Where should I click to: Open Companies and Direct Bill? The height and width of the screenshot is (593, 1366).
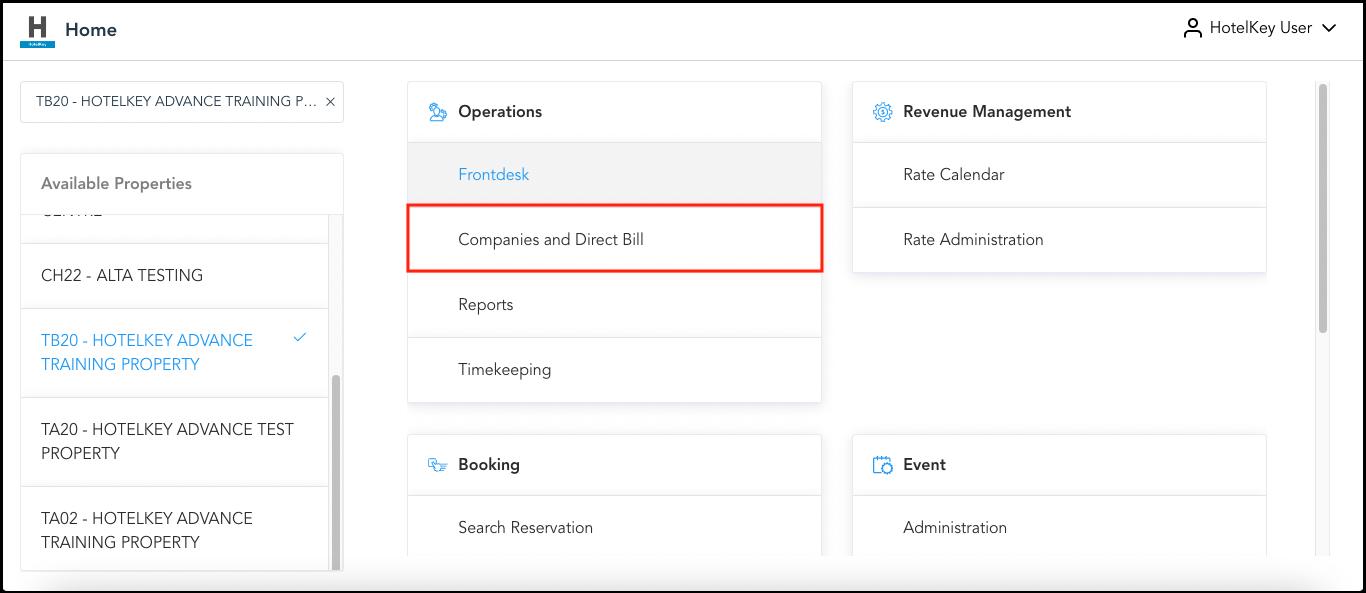(550, 239)
